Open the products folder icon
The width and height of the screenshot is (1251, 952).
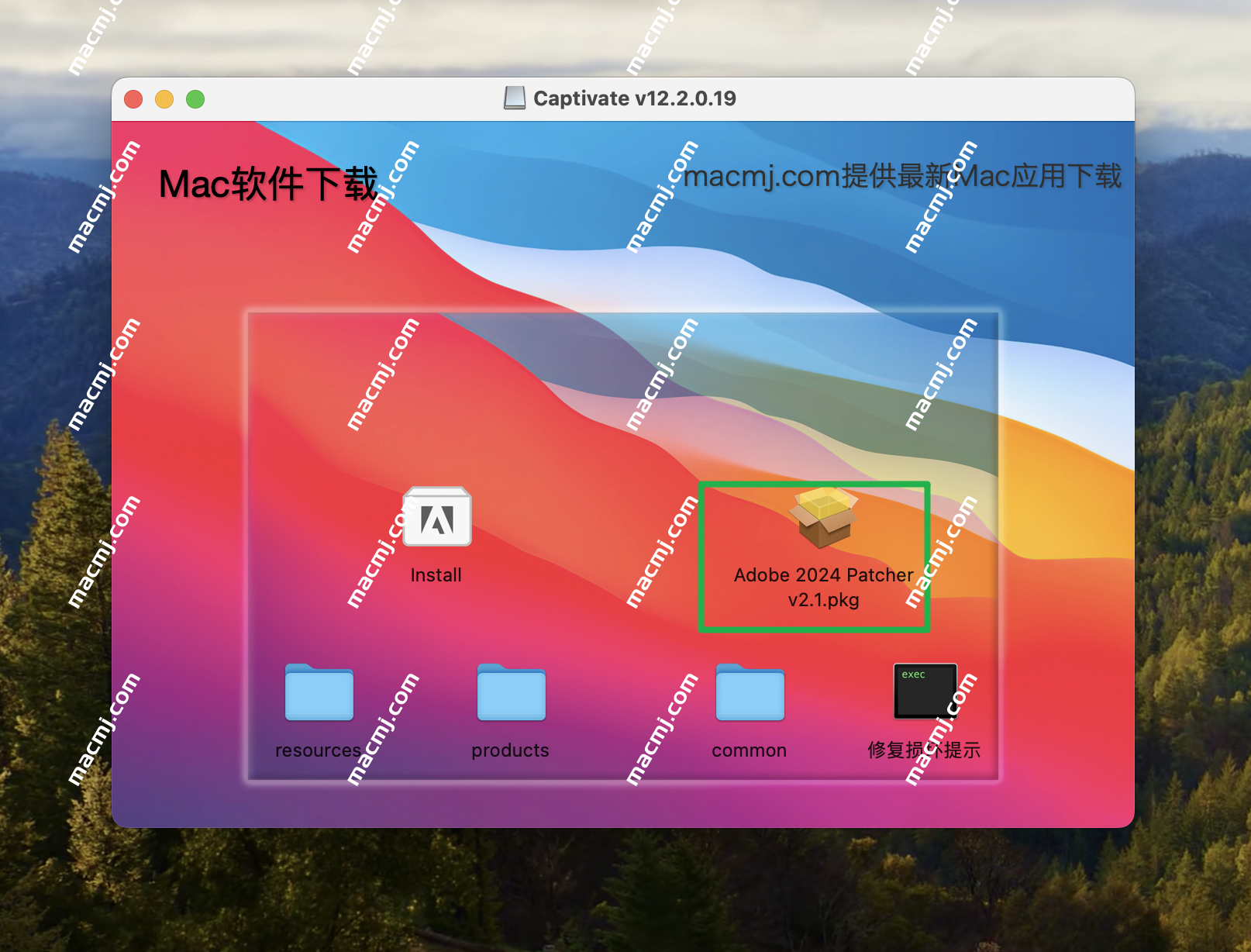pos(511,692)
